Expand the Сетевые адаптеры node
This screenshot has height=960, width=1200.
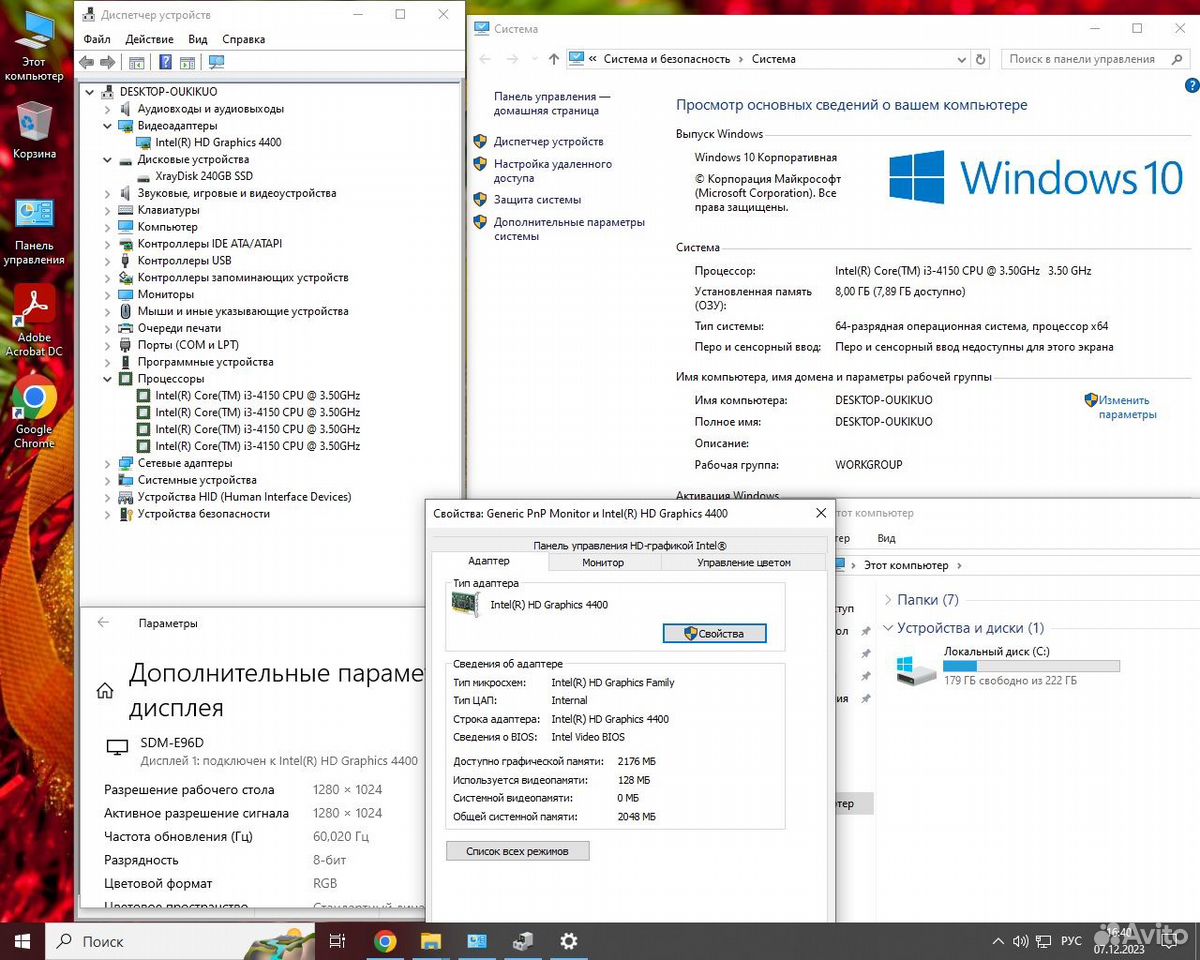coord(108,463)
